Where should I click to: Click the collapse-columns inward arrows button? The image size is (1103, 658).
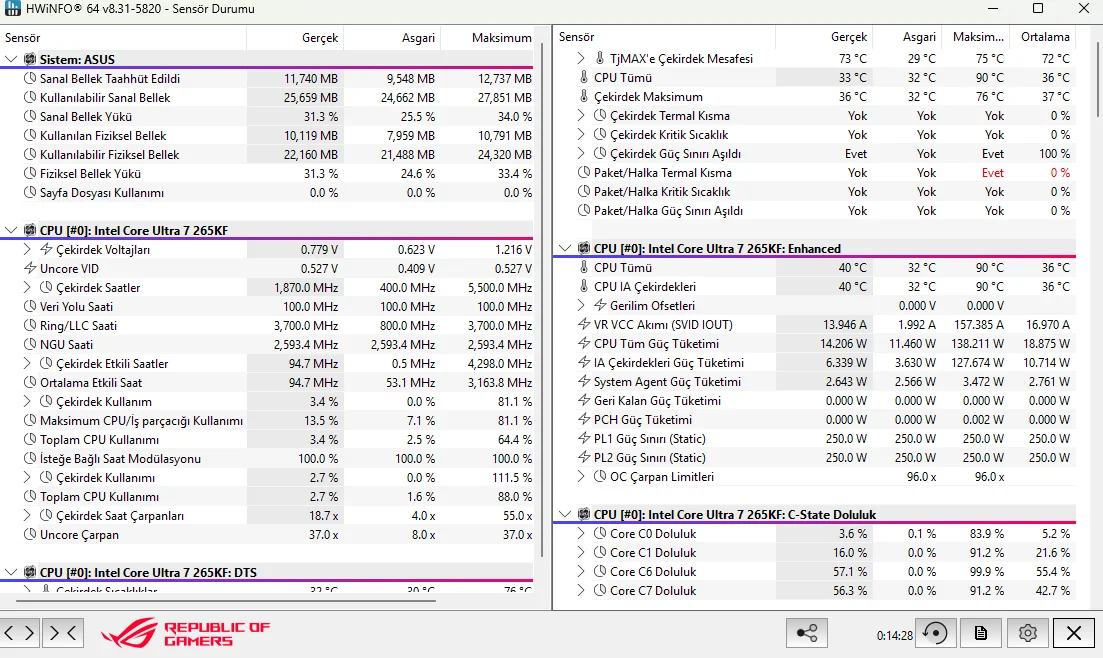tap(63, 633)
